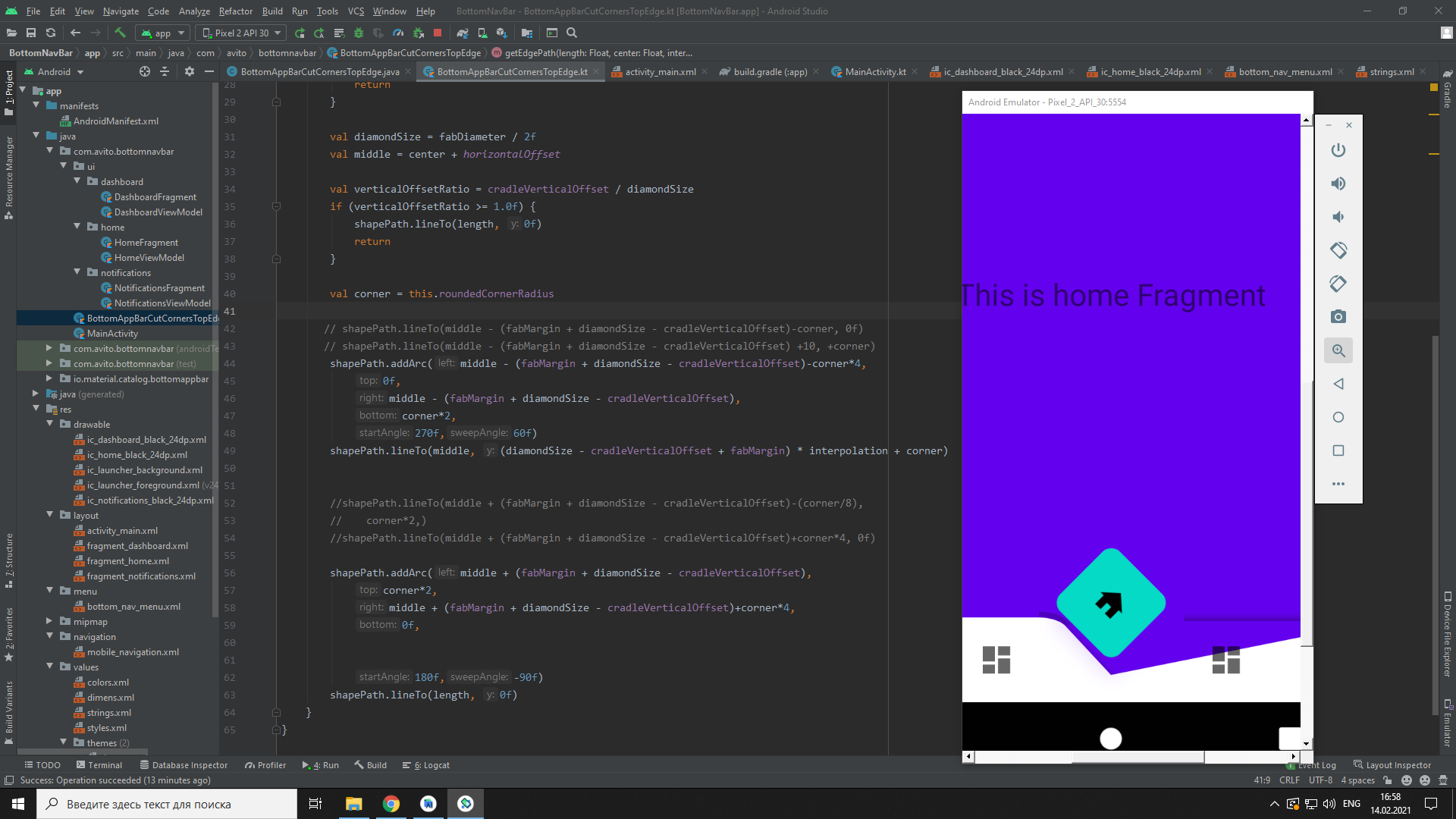Open the Pixel 2 API 30 device dropdown
The image size is (1456, 819).
(241, 33)
